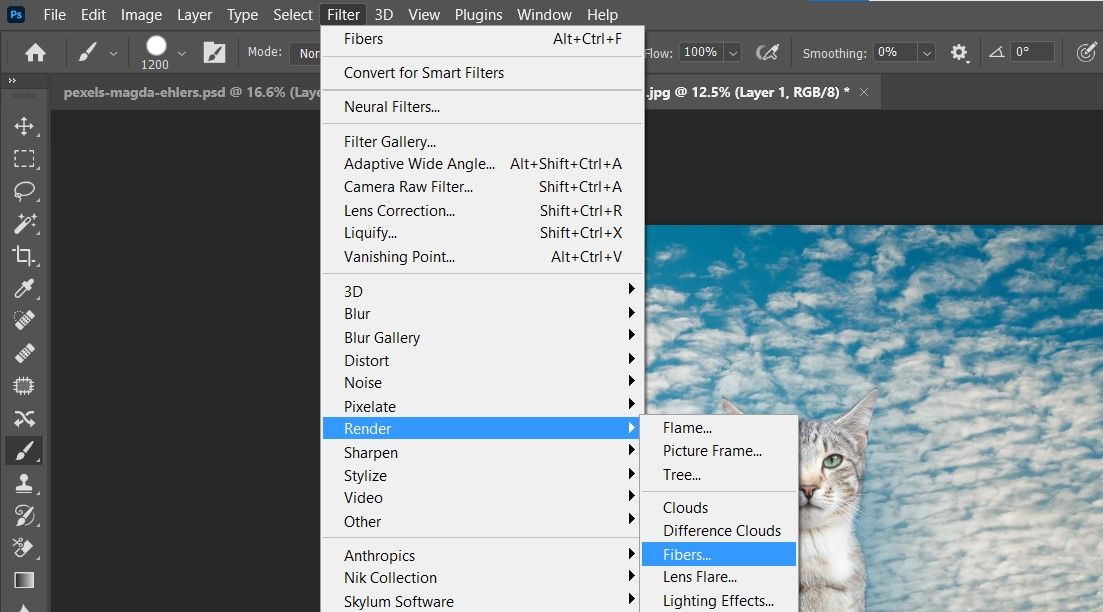Choose Flame... render filter
The image size is (1103, 612).
pyautogui.click(x=719, y=428)
